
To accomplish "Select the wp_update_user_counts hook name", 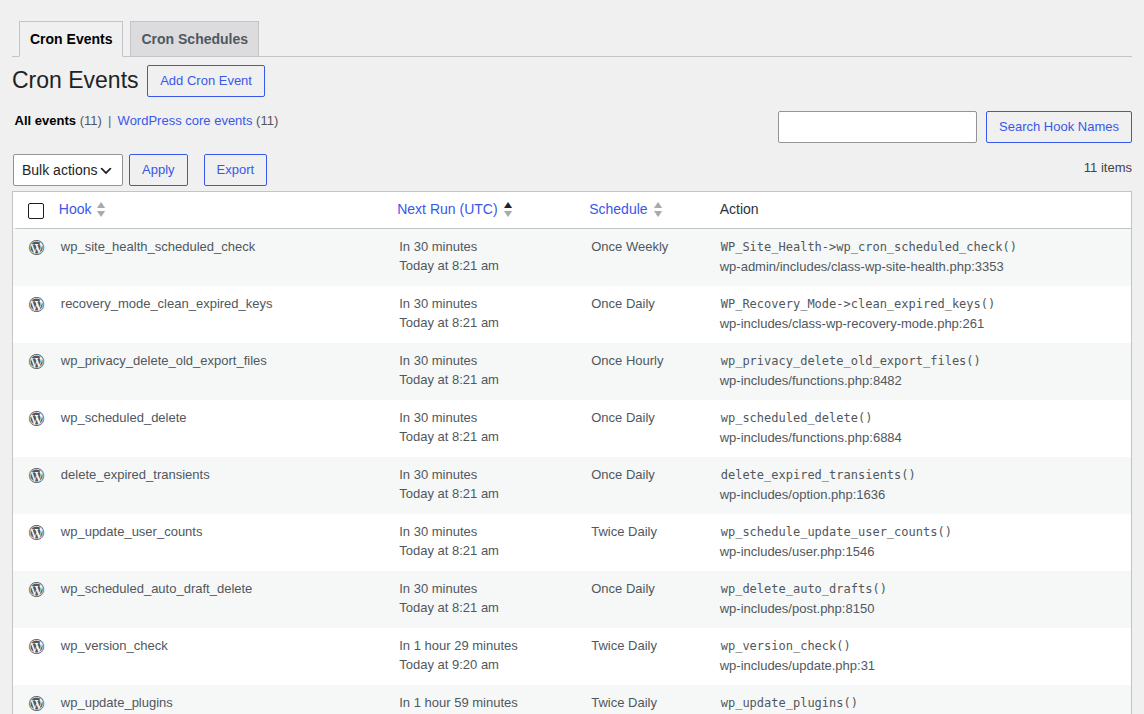I will [x=131, y=531].
